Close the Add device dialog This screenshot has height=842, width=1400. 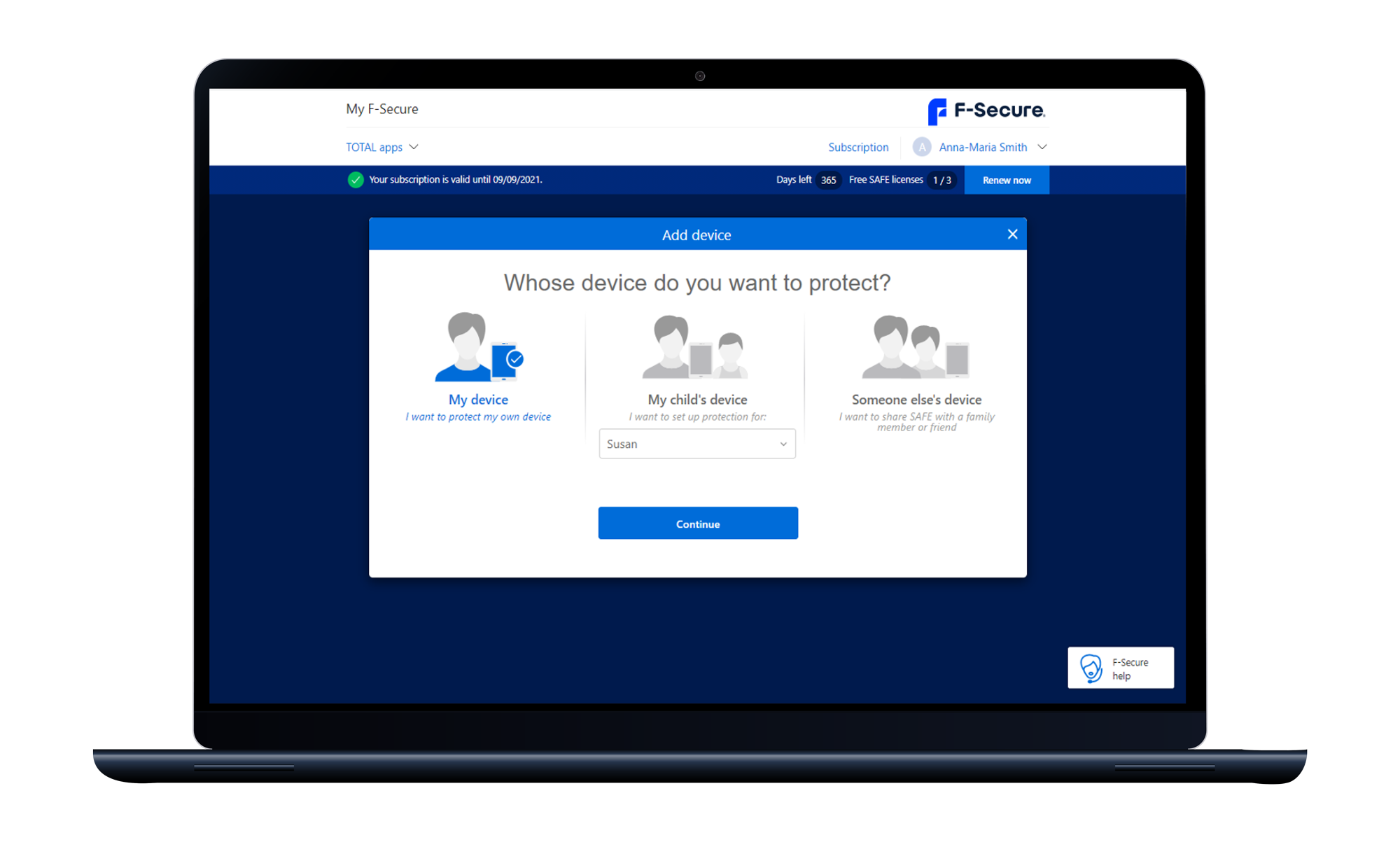coord(1012,234)
